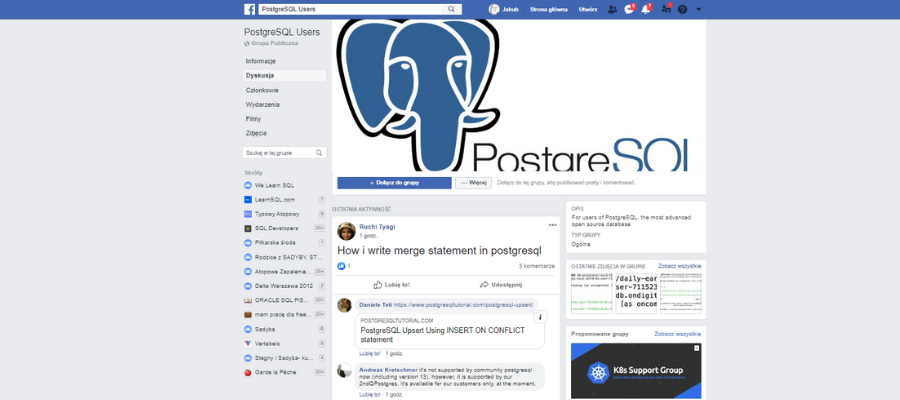Click the like reaction count icon
Viewport: 900px width, 400px height.
point(342,266)
